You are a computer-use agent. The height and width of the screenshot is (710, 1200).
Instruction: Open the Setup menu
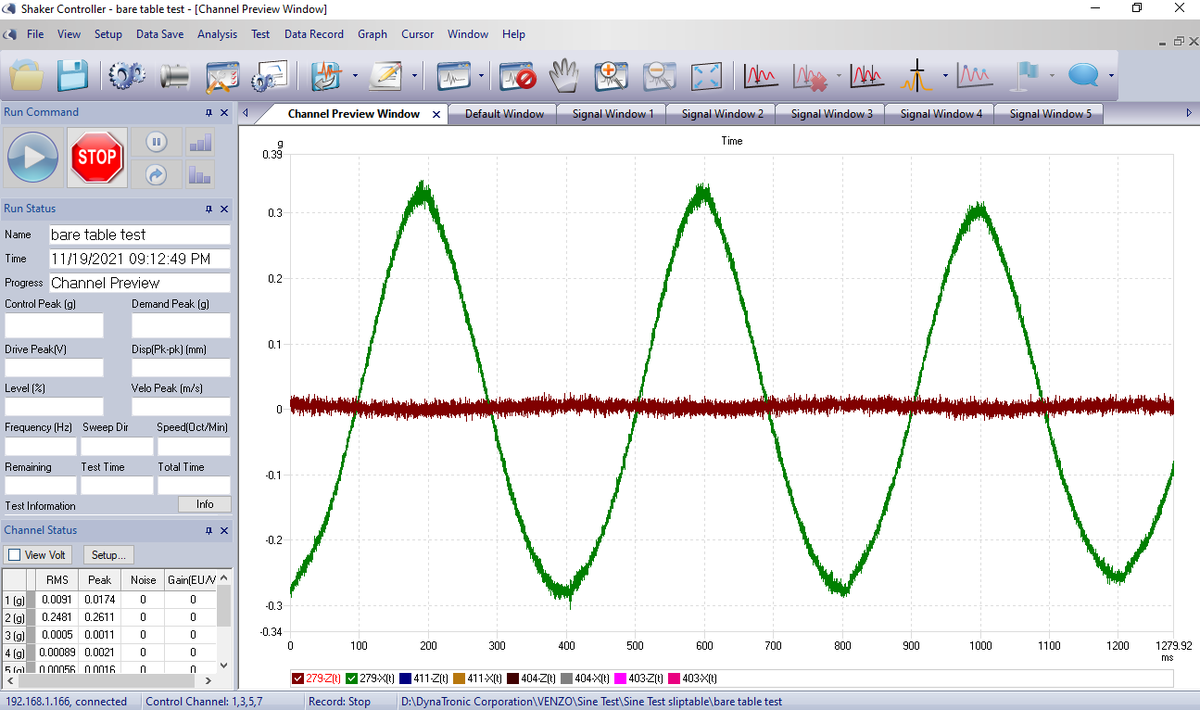coord(108,34)
